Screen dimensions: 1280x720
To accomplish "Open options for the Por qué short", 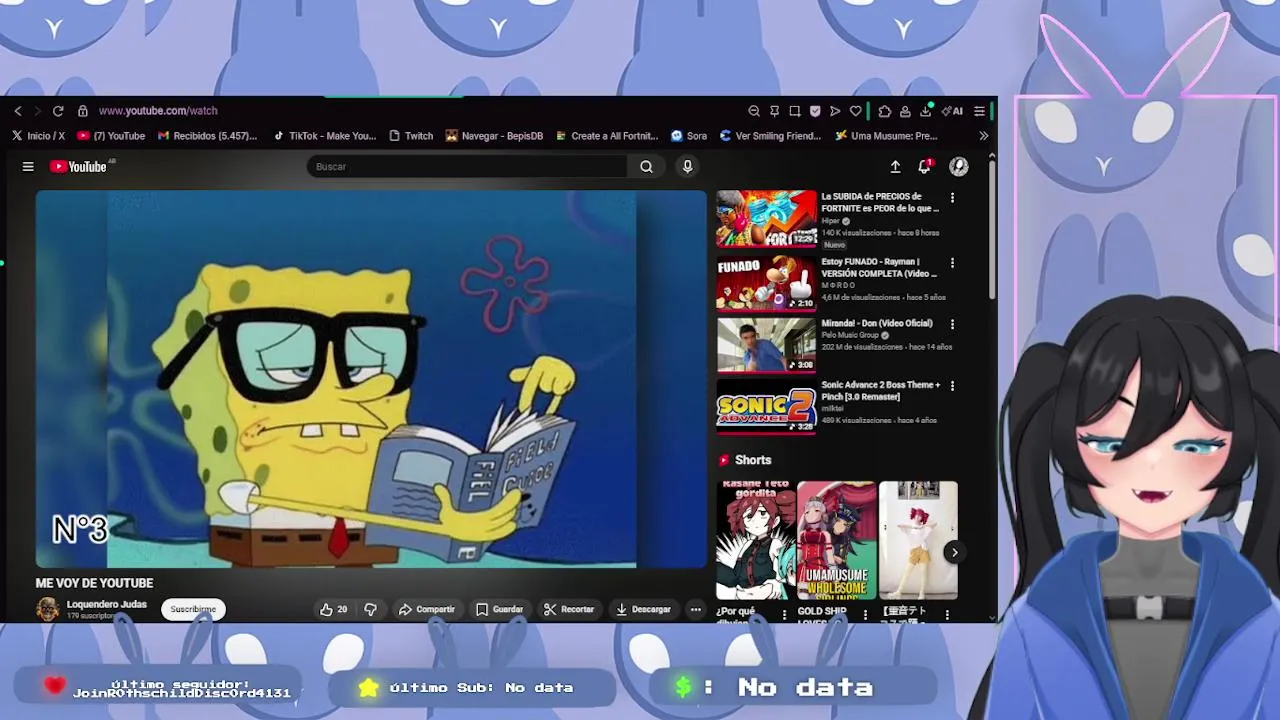I will click(x=784, y=614).
